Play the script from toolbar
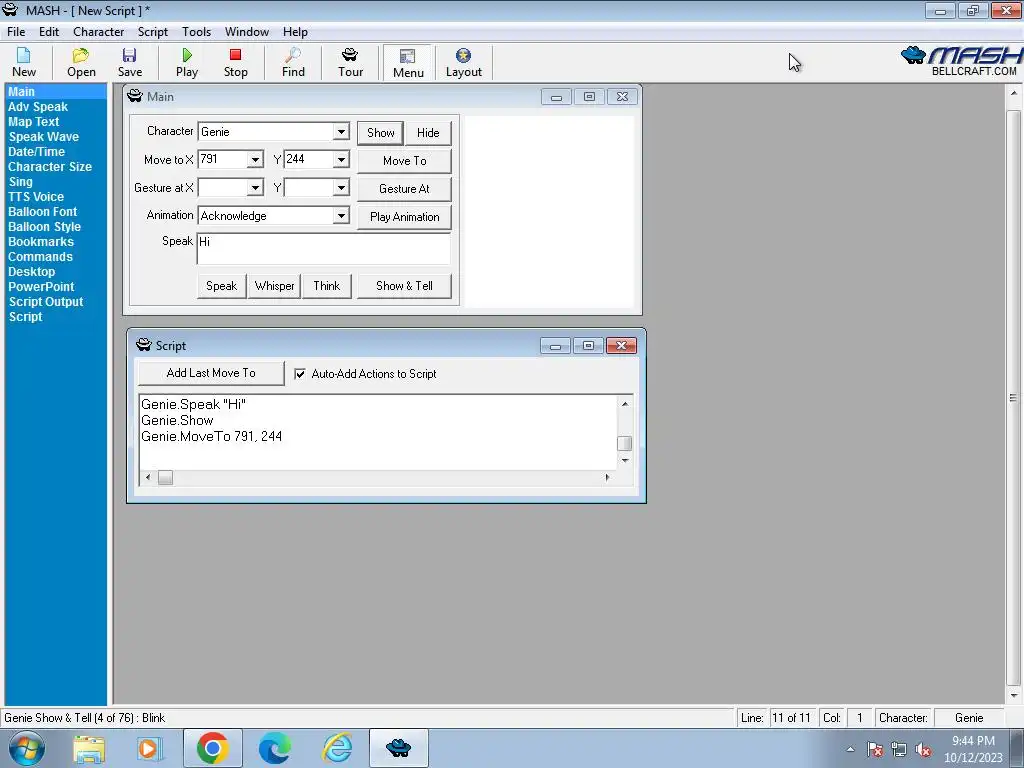 187,63
